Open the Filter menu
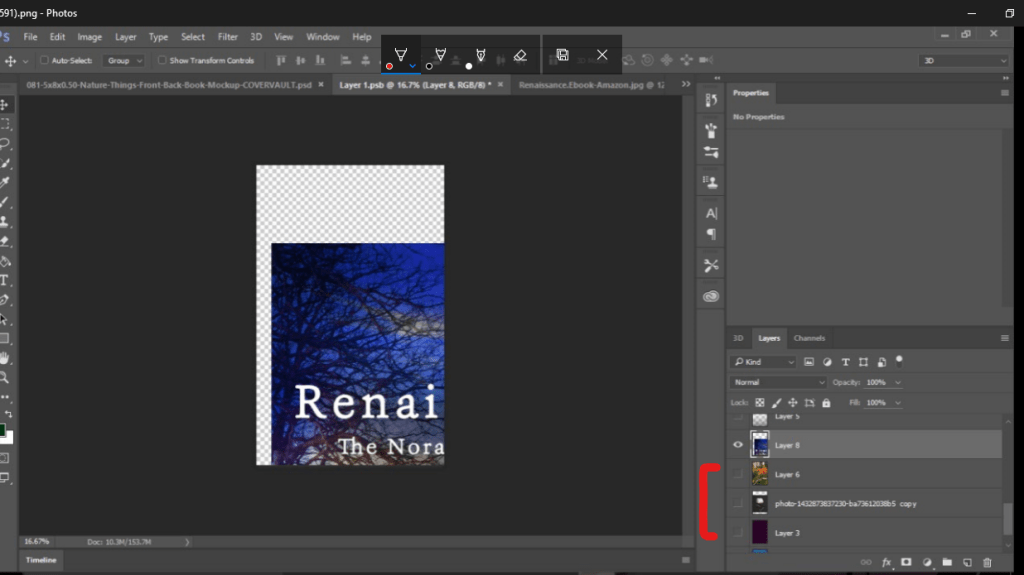This screenshot has width=1024, height=575. (x=228, y=37)
